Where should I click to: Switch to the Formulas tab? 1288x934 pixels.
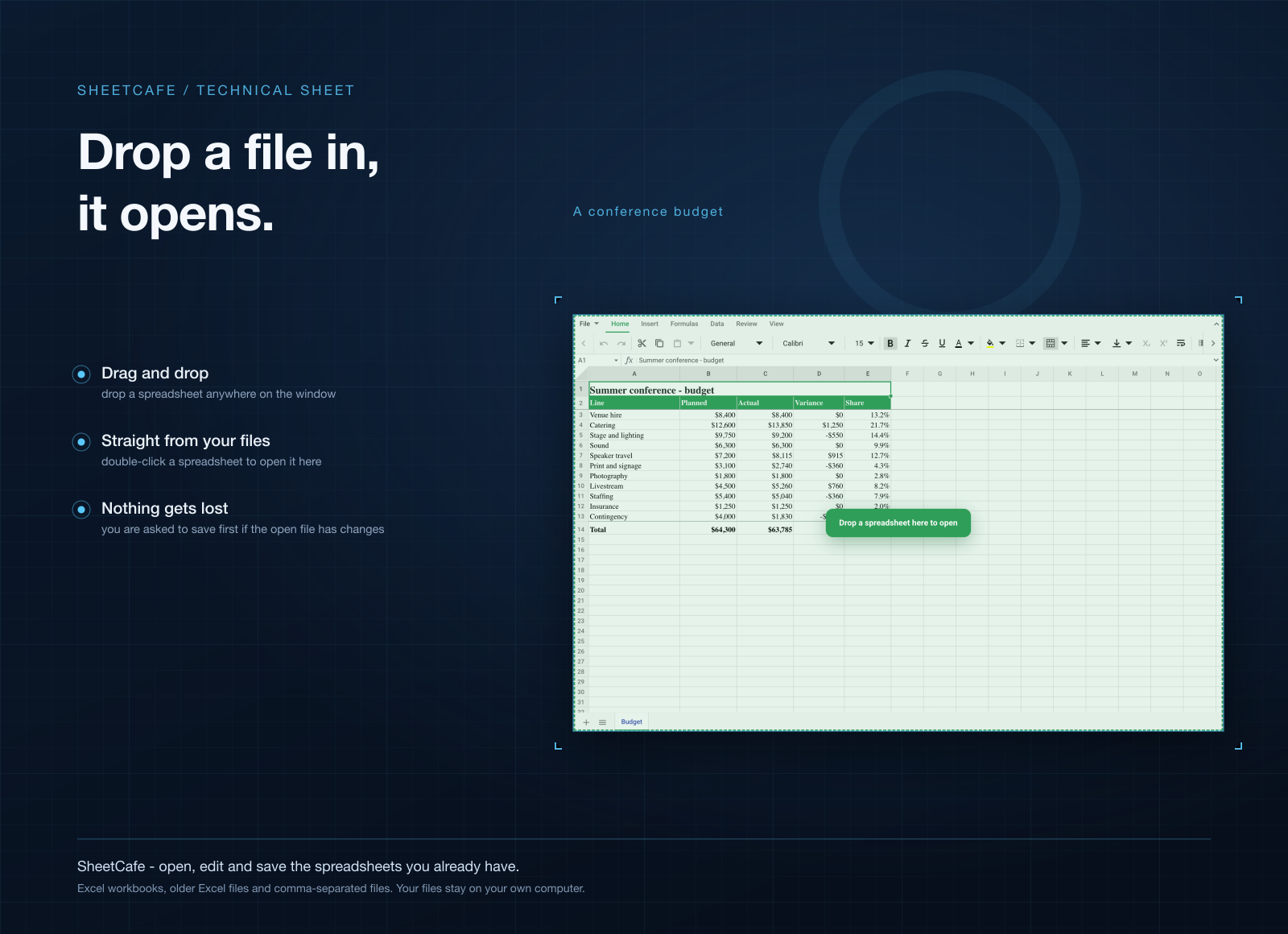pos(684,324)
